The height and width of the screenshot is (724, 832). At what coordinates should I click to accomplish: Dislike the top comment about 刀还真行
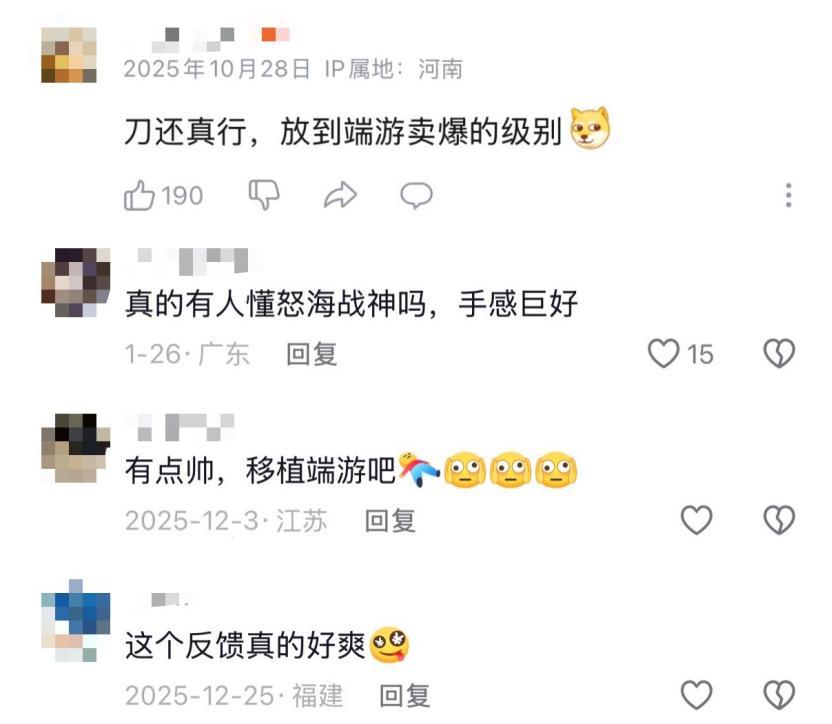point(264,194)
